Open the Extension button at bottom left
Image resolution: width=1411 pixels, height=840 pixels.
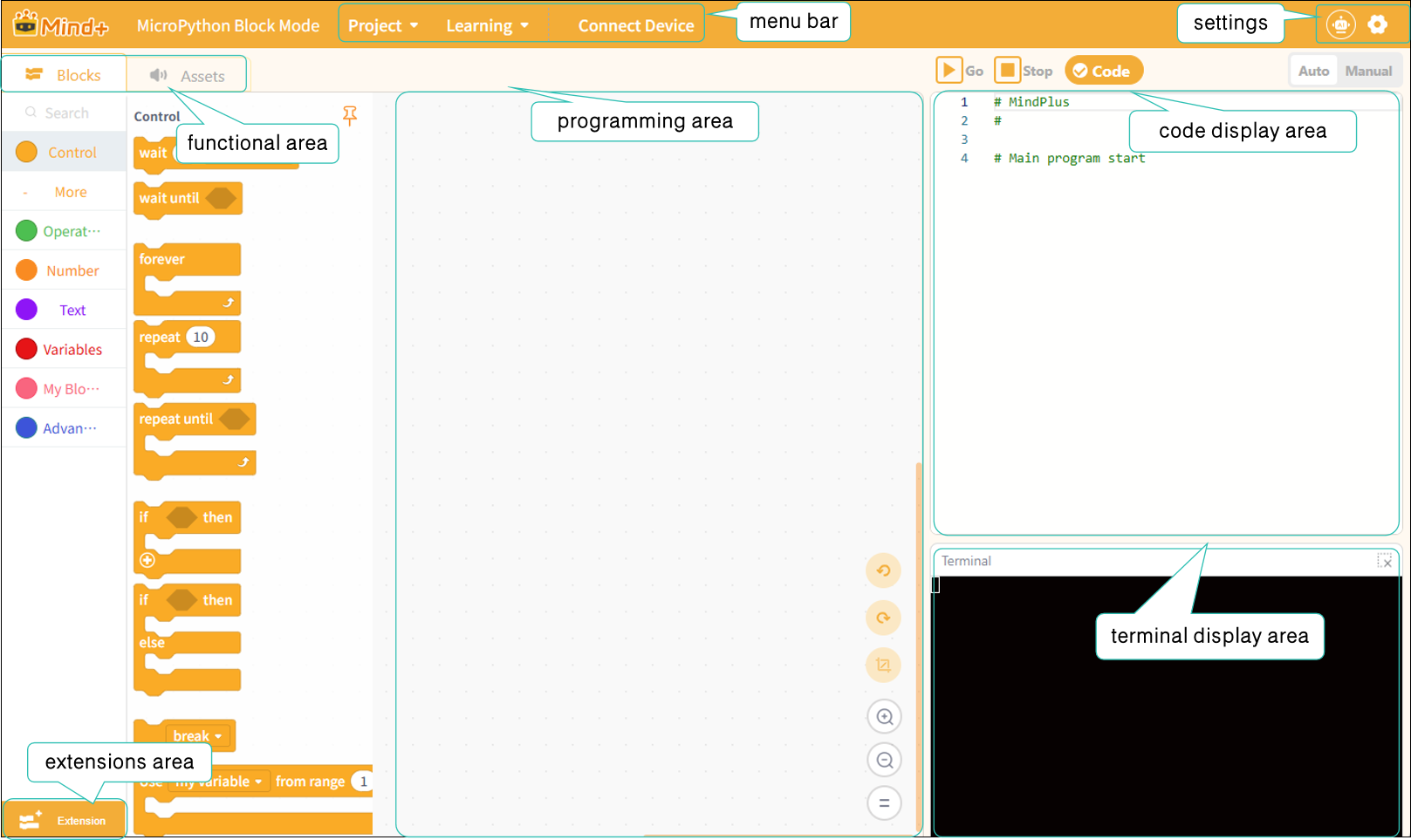click(64, 820)
